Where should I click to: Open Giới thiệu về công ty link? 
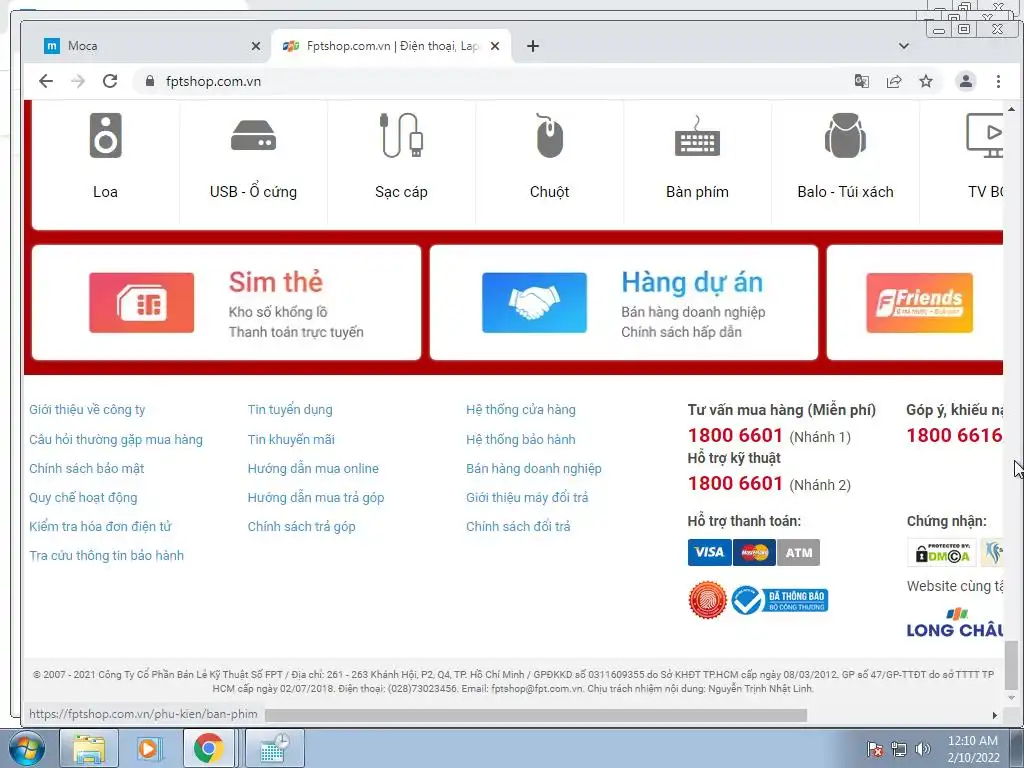click(x=87, y=409)
